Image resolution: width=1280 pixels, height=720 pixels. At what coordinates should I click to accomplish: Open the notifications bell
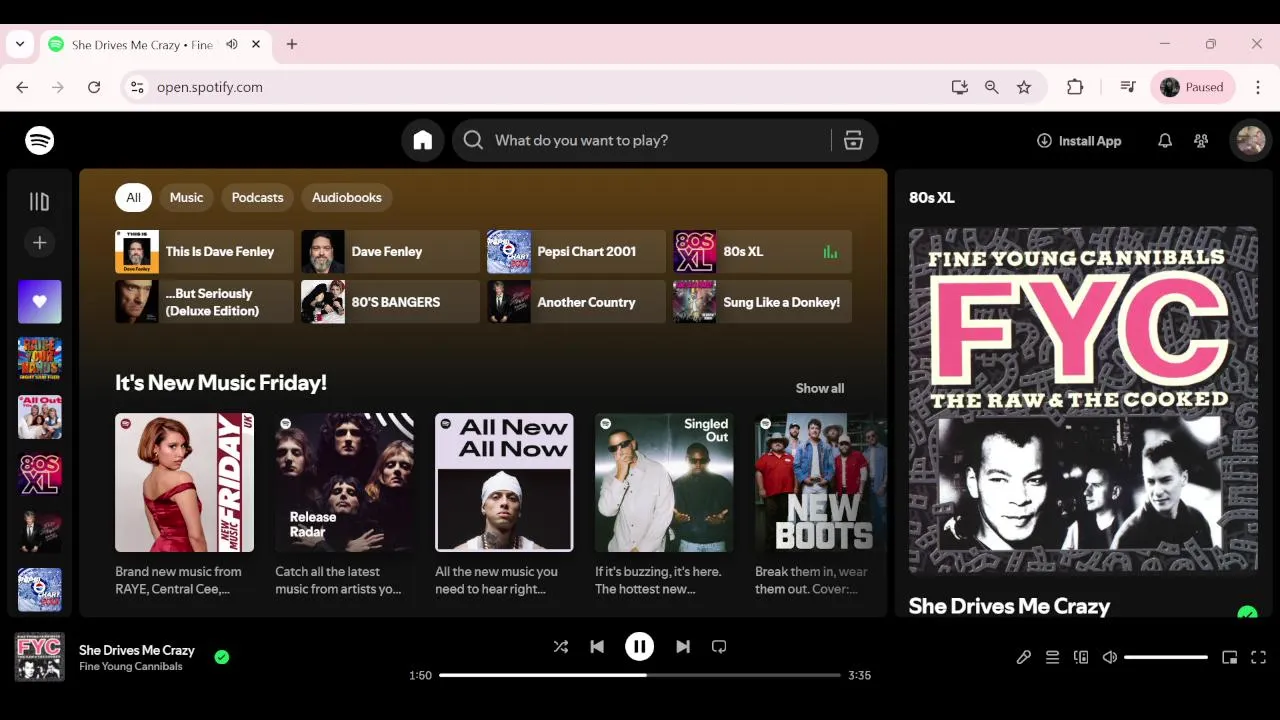[1165, 141]
